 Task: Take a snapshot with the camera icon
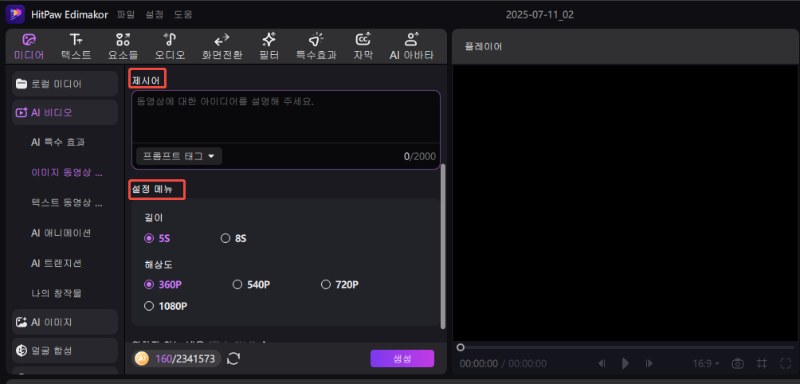pos(737,364)
